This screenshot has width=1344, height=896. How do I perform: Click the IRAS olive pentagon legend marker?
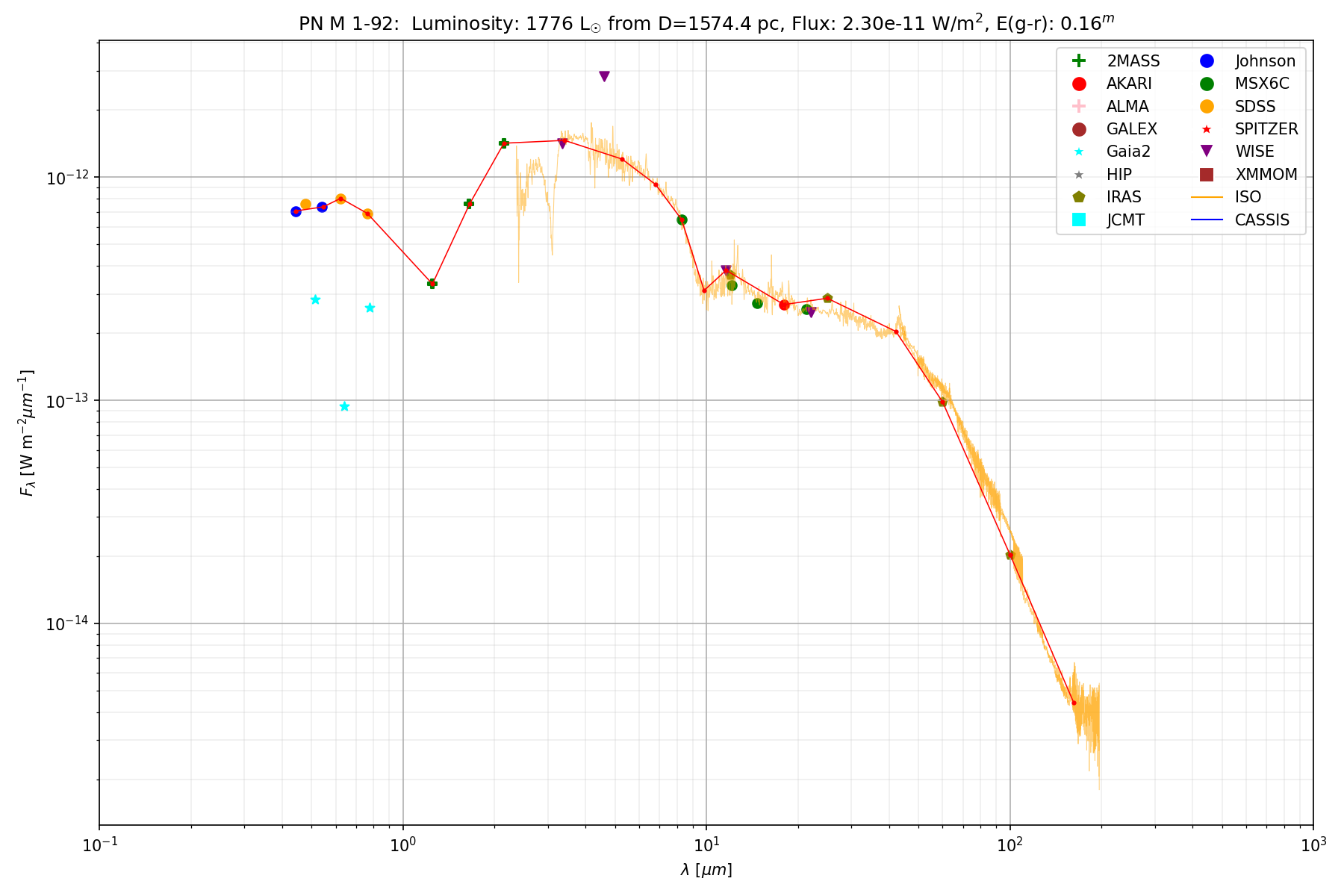[1078, 197]
